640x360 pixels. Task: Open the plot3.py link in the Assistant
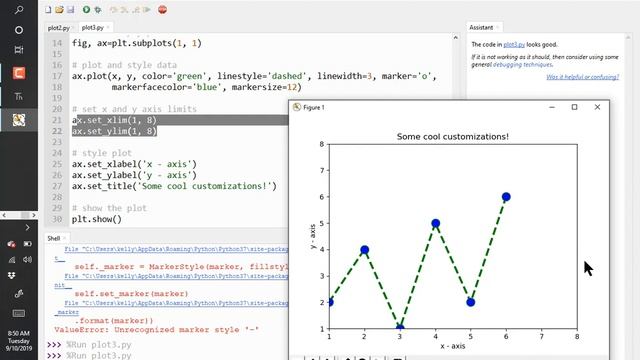[514, 44]
